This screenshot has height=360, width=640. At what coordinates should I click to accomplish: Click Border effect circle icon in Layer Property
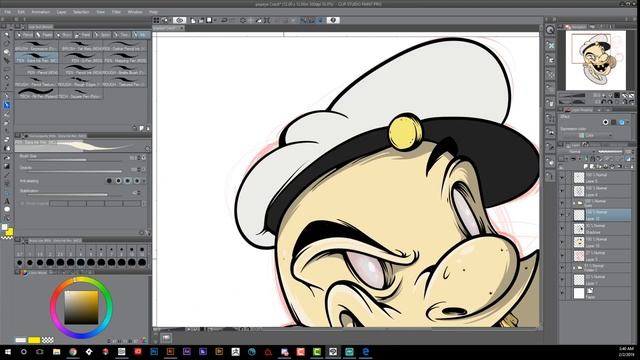(x=606, y=122)
